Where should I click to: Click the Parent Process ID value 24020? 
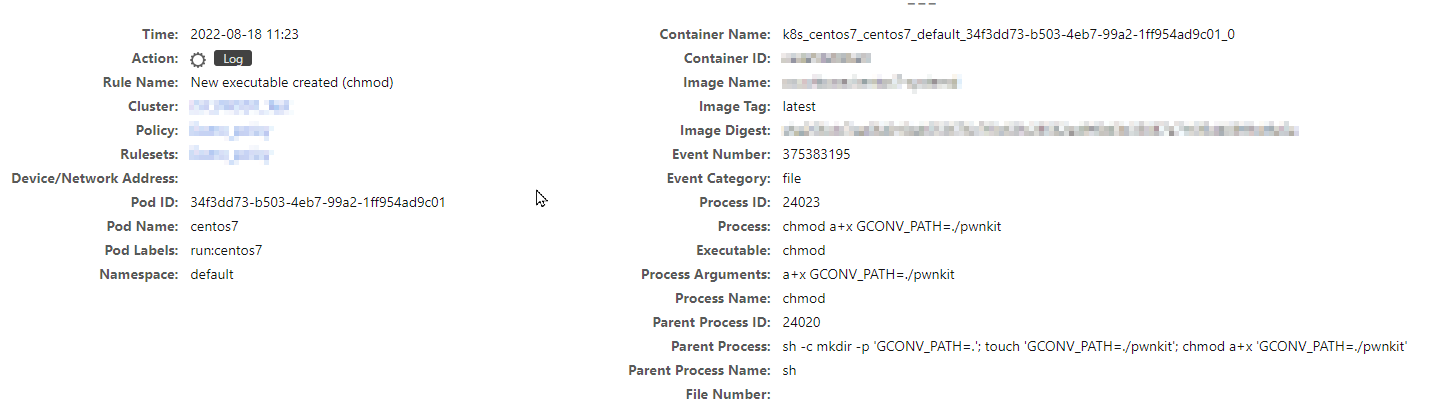(x=801, y=323)
